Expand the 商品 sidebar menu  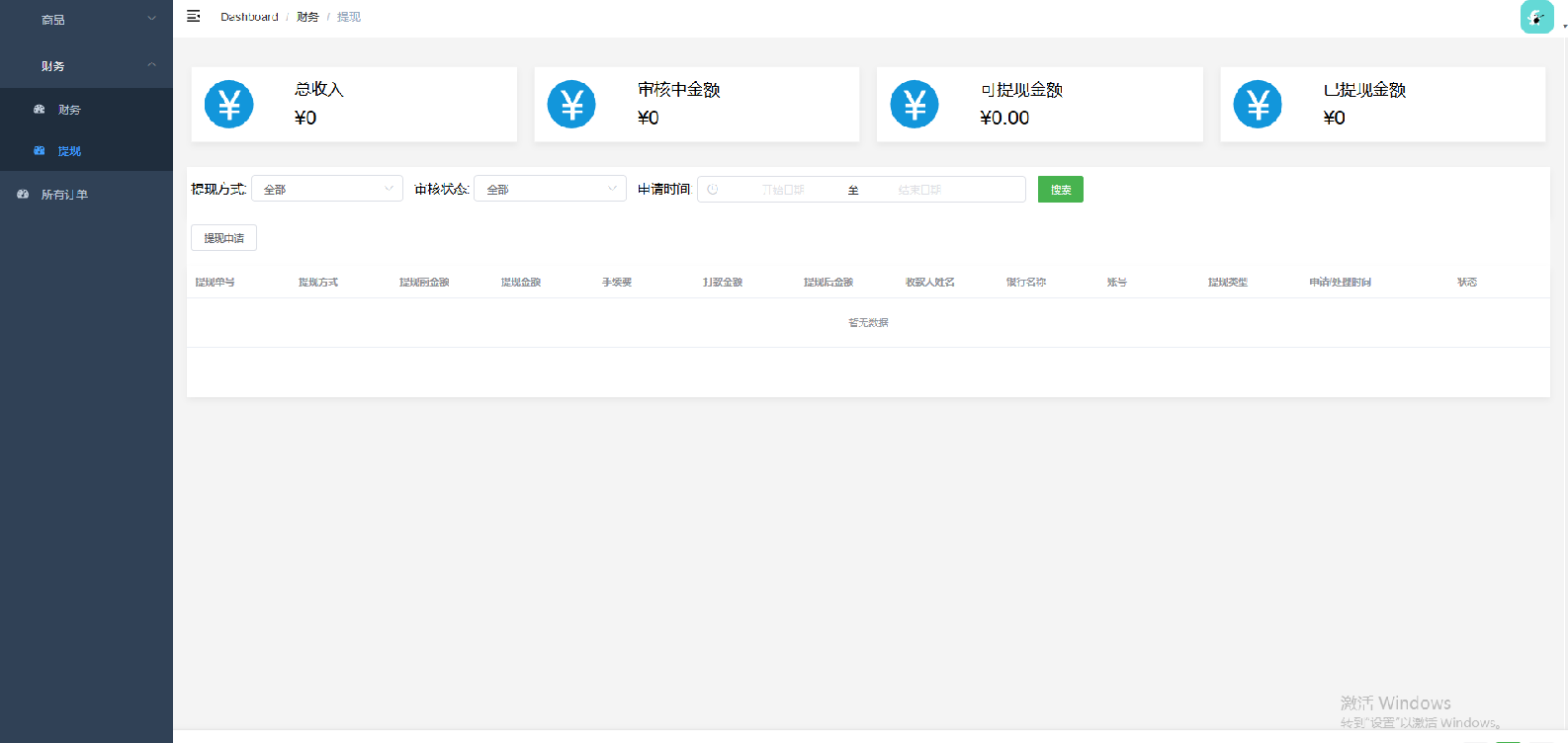coord(86,20)
